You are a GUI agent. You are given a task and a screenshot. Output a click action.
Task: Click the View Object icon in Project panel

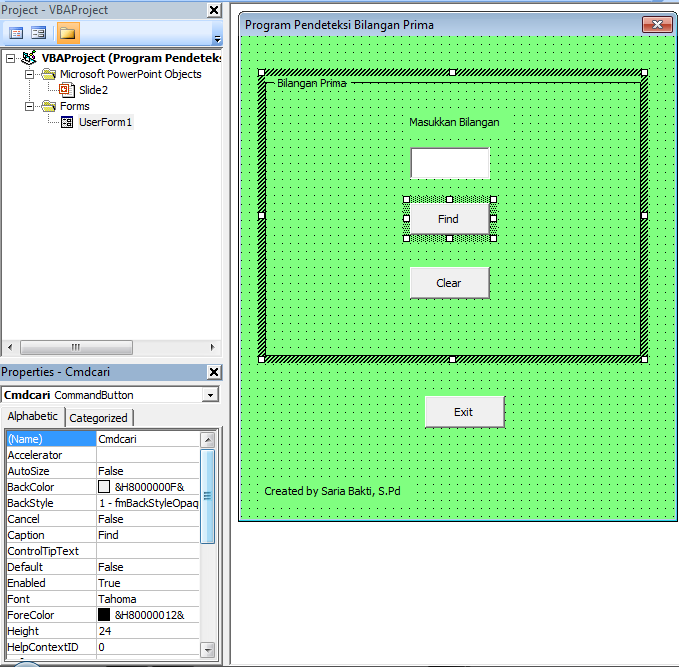39,33
